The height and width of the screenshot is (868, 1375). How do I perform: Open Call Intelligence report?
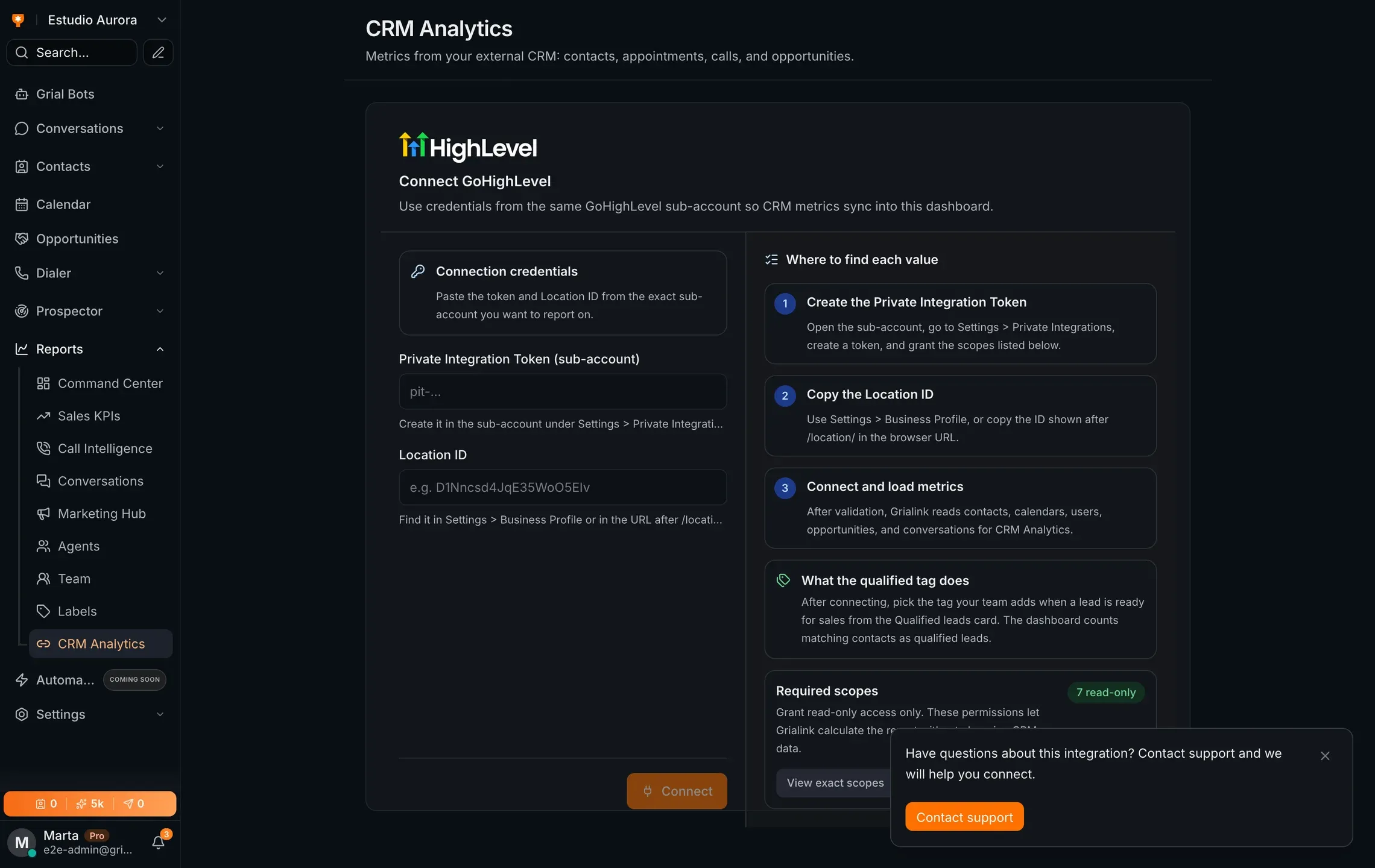tap(101, 448)
